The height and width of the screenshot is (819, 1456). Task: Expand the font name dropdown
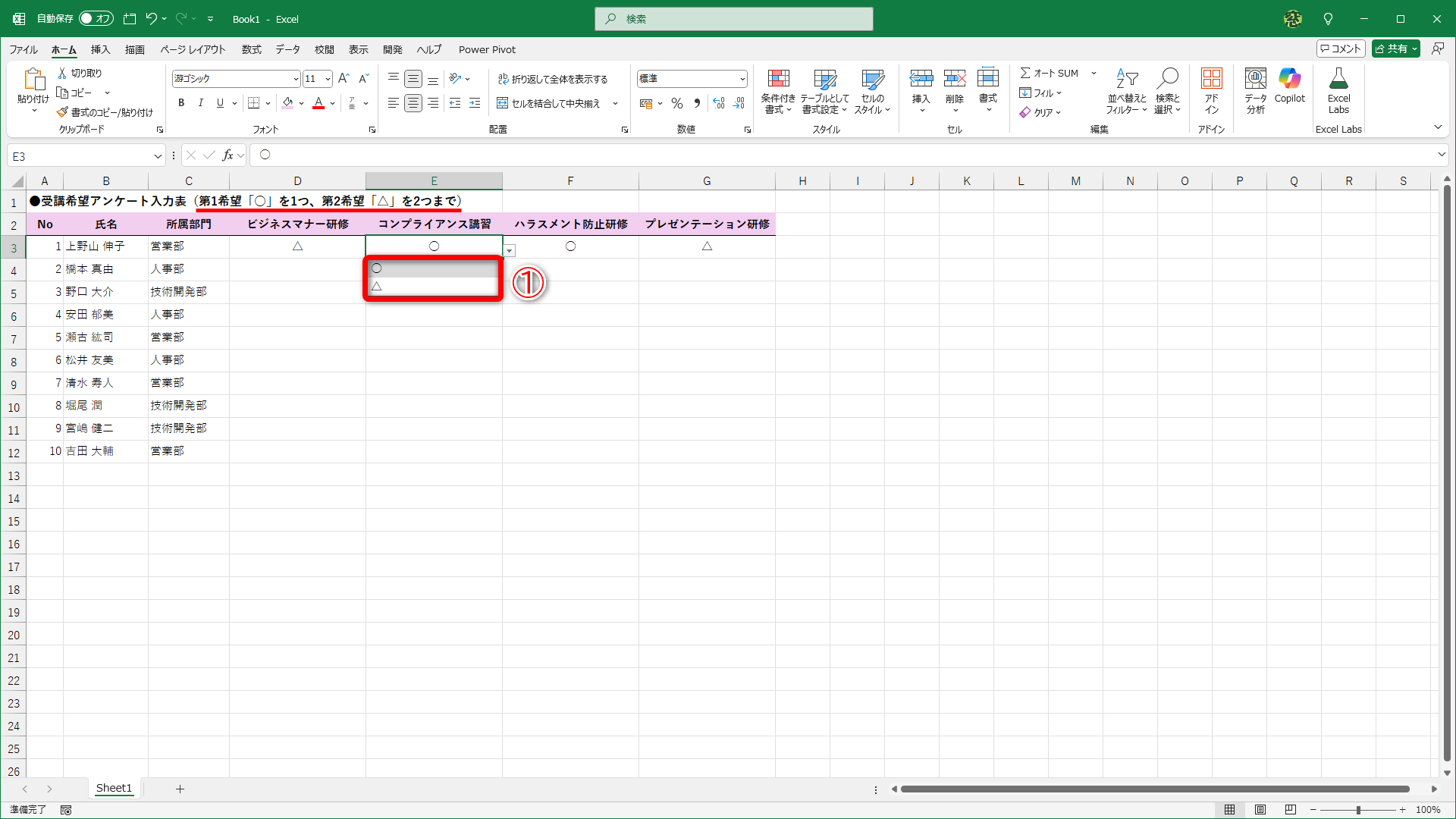point(296,79)
